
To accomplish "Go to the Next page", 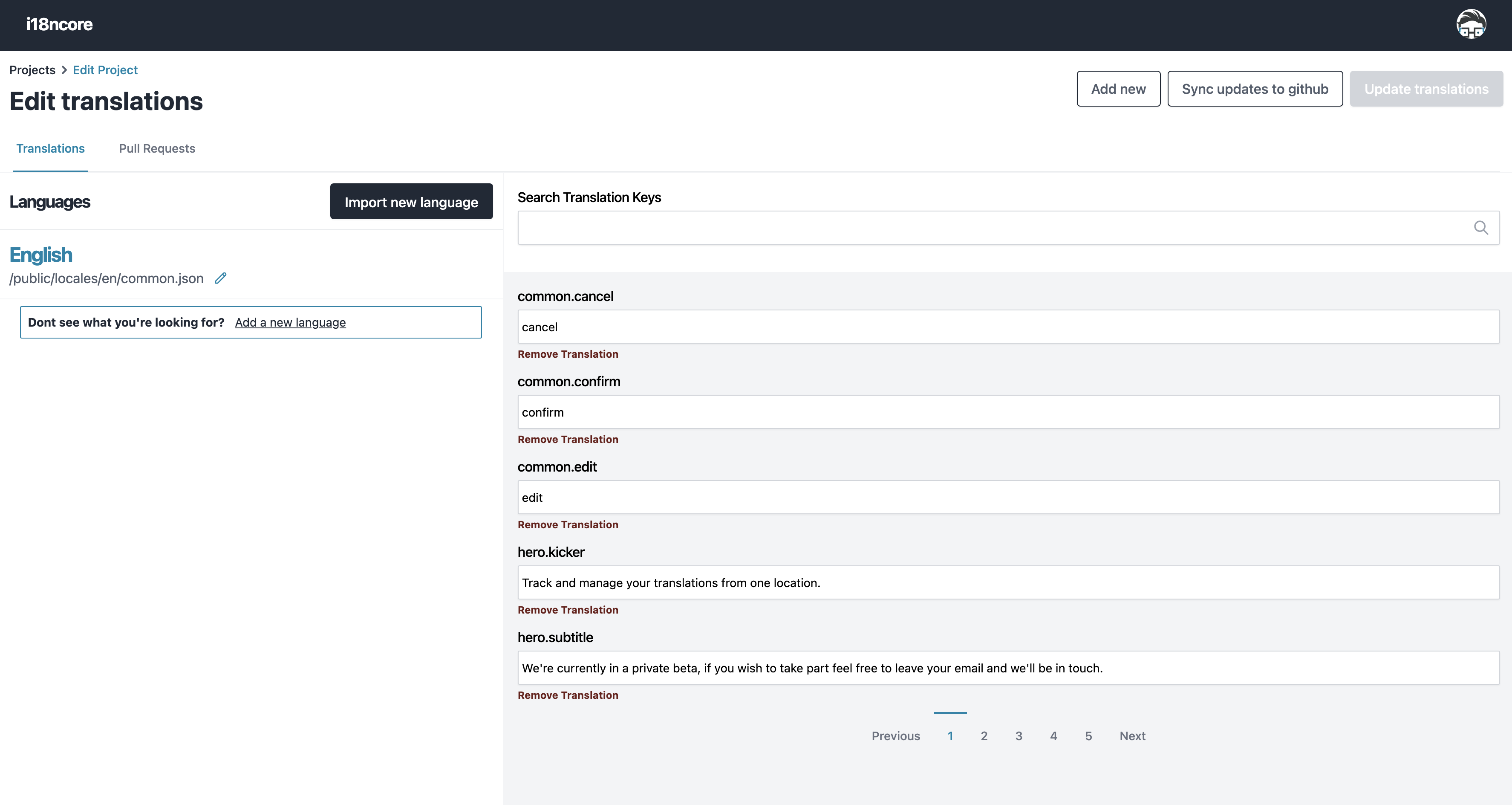I will click(x=1132, y=736).
